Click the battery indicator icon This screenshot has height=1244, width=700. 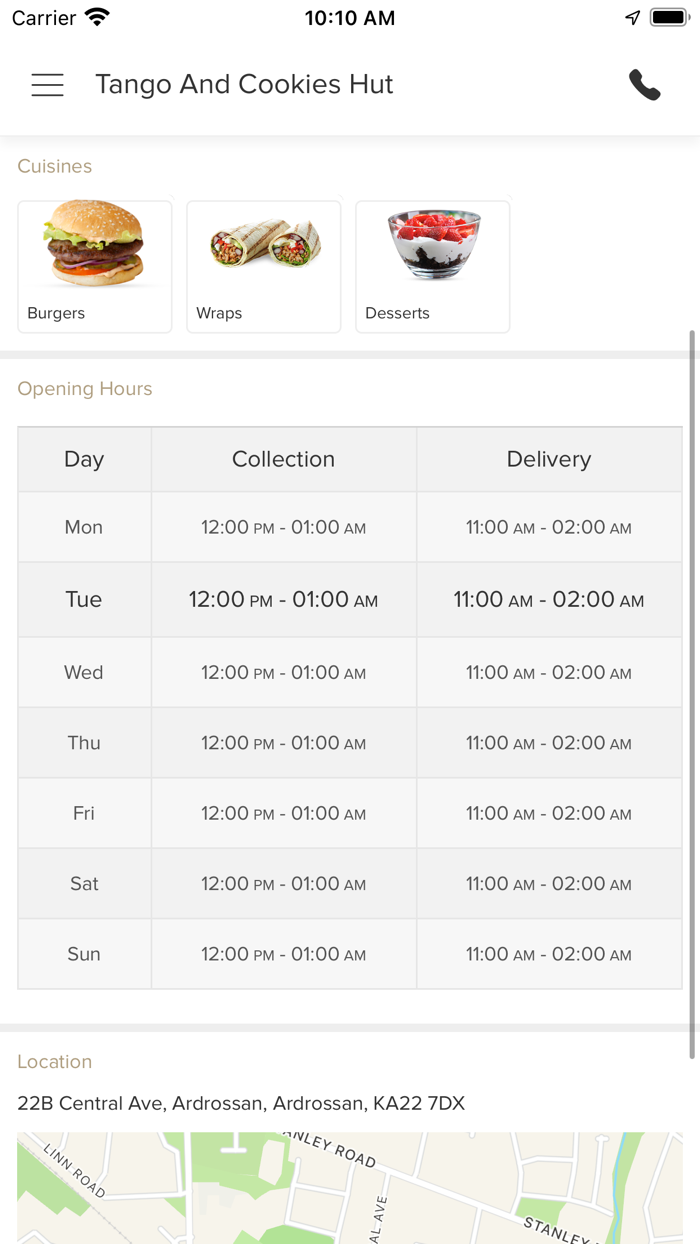click(668, 18)
